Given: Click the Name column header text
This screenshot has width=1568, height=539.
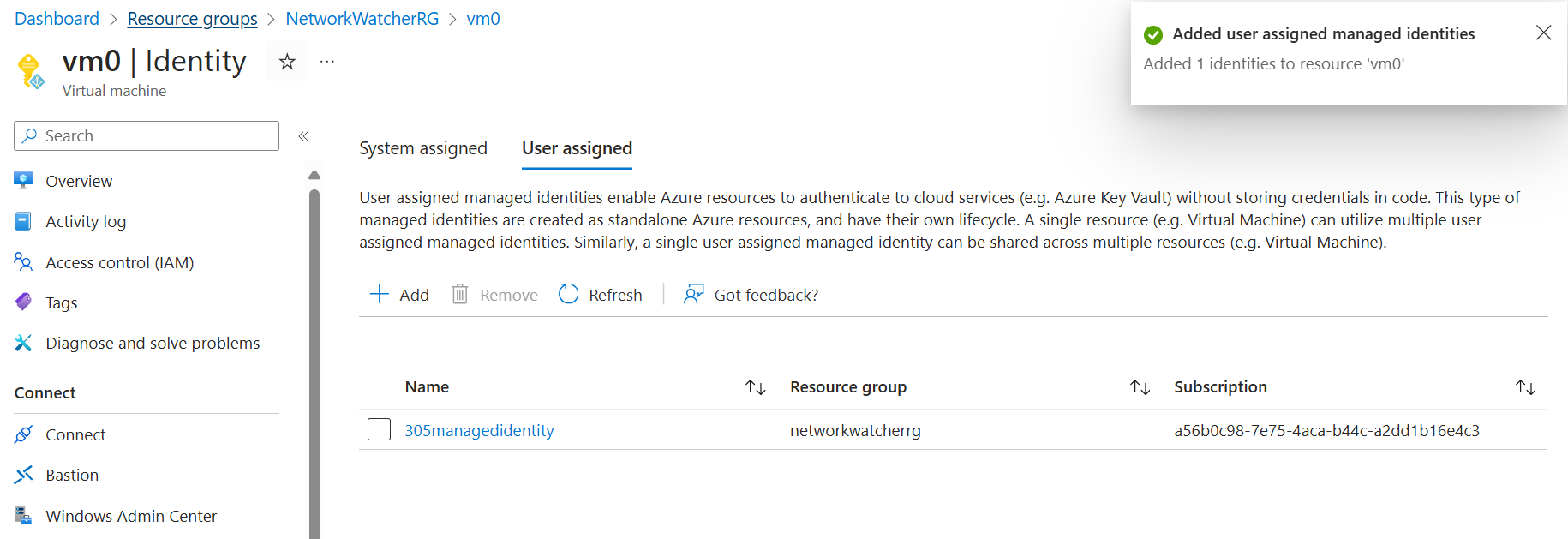Looking at the screenshot, I should pyautogui.click(x=427, y=387).
